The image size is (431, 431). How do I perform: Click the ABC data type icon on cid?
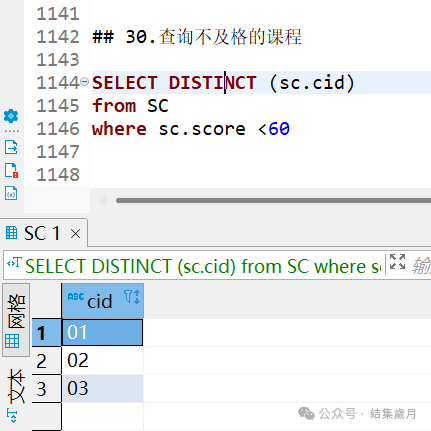76,296
